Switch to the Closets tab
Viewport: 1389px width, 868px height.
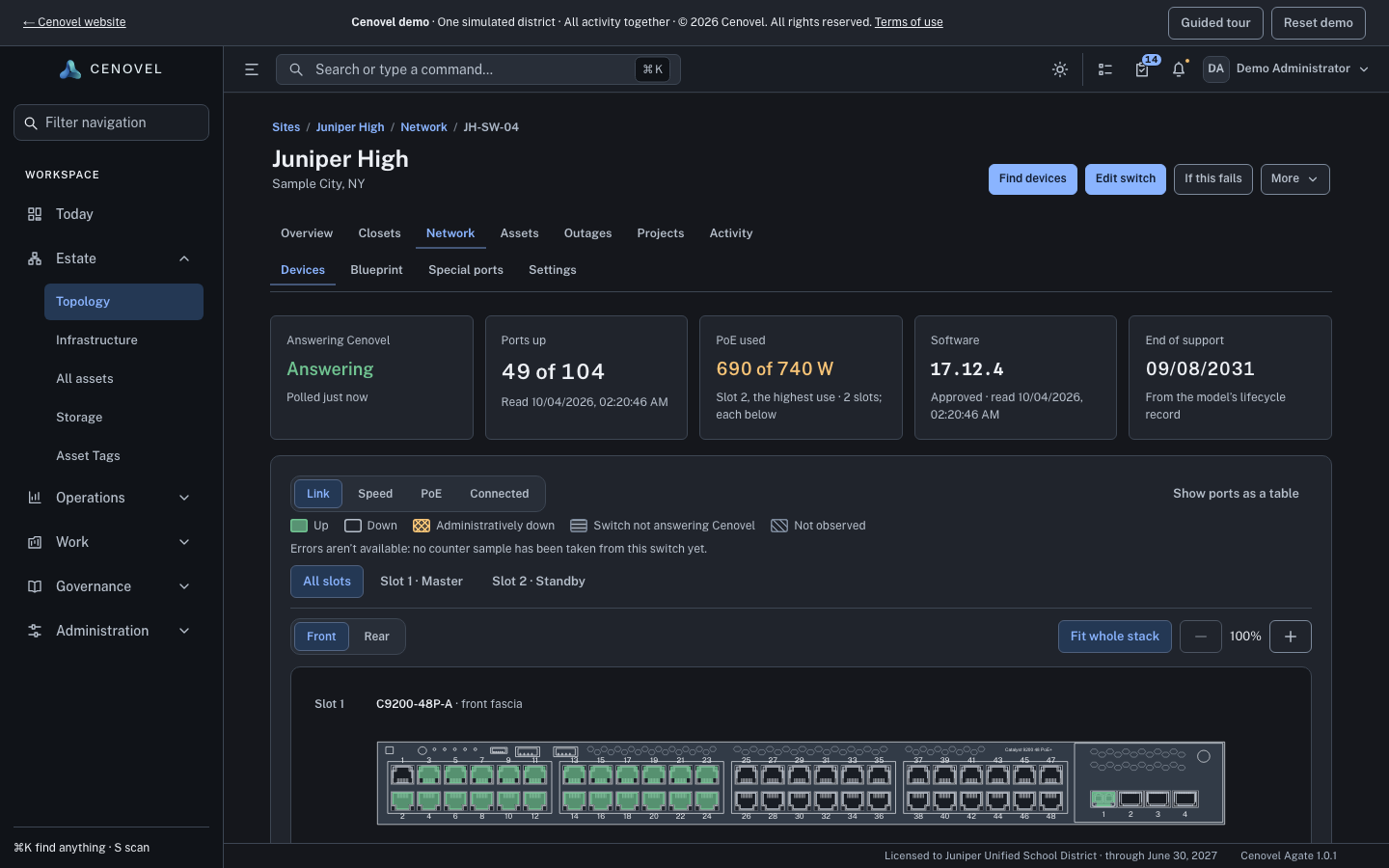click(379, 233)
